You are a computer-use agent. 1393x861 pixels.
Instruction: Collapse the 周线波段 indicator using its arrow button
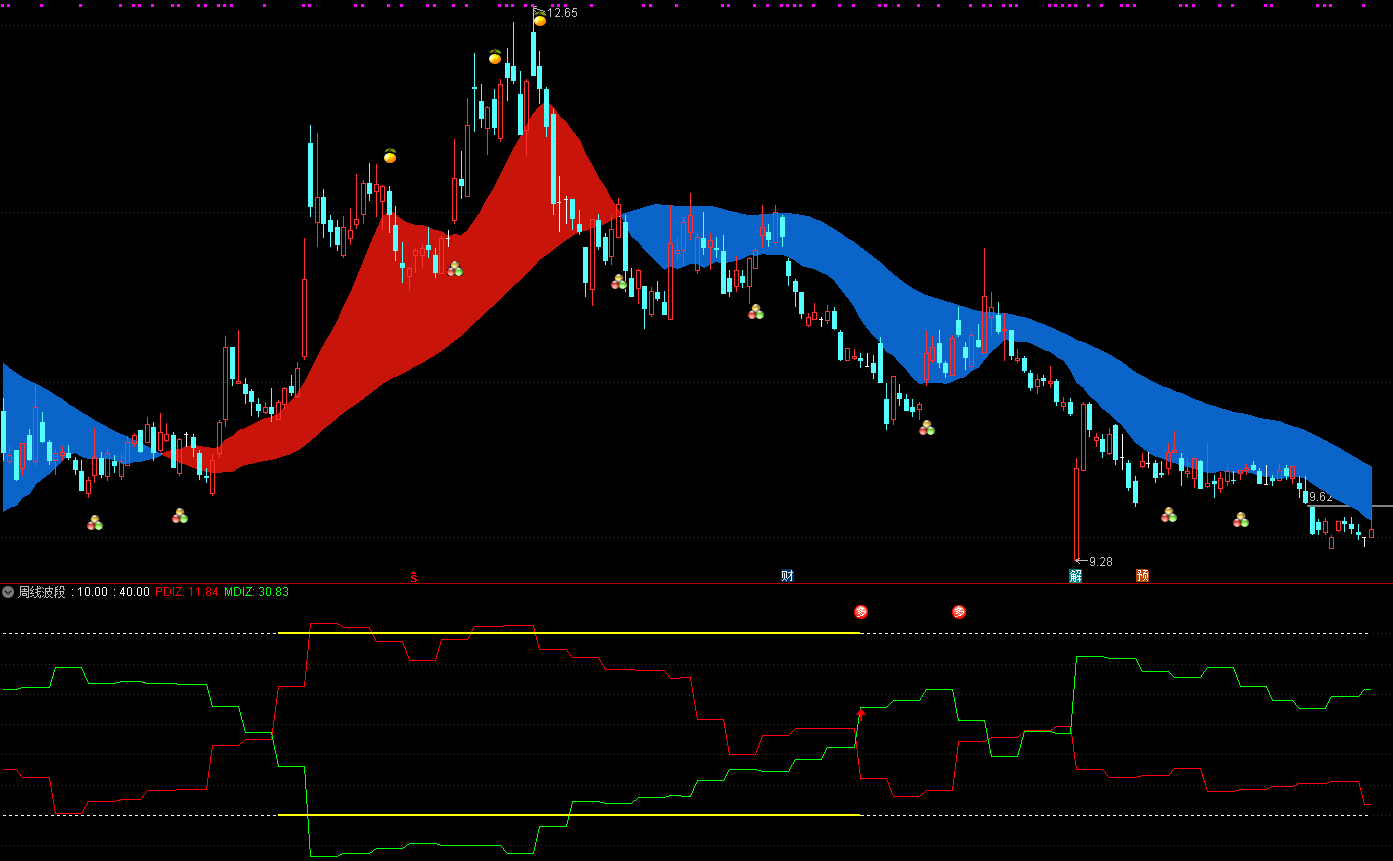(9, 592)
